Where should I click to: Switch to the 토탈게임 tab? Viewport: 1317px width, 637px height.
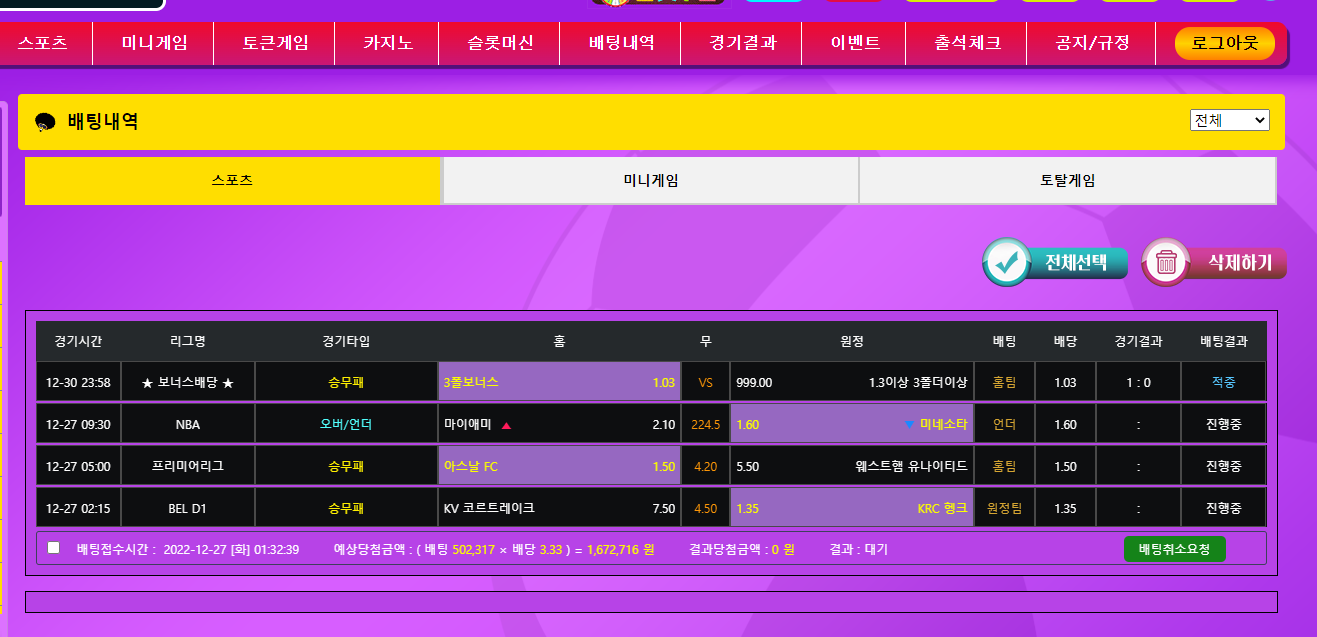[1067, 181]
